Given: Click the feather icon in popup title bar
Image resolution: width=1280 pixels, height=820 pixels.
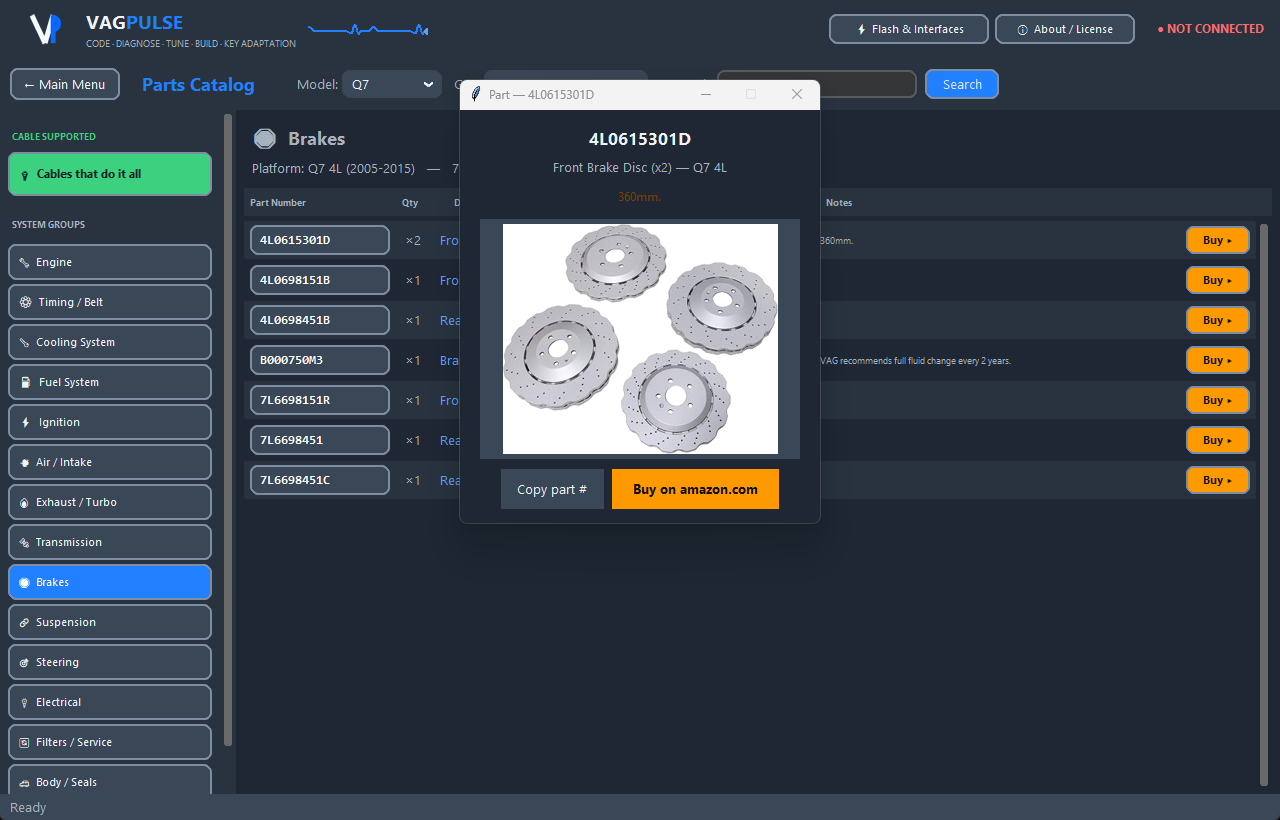Looking at the screenshot, I should 476,94.
